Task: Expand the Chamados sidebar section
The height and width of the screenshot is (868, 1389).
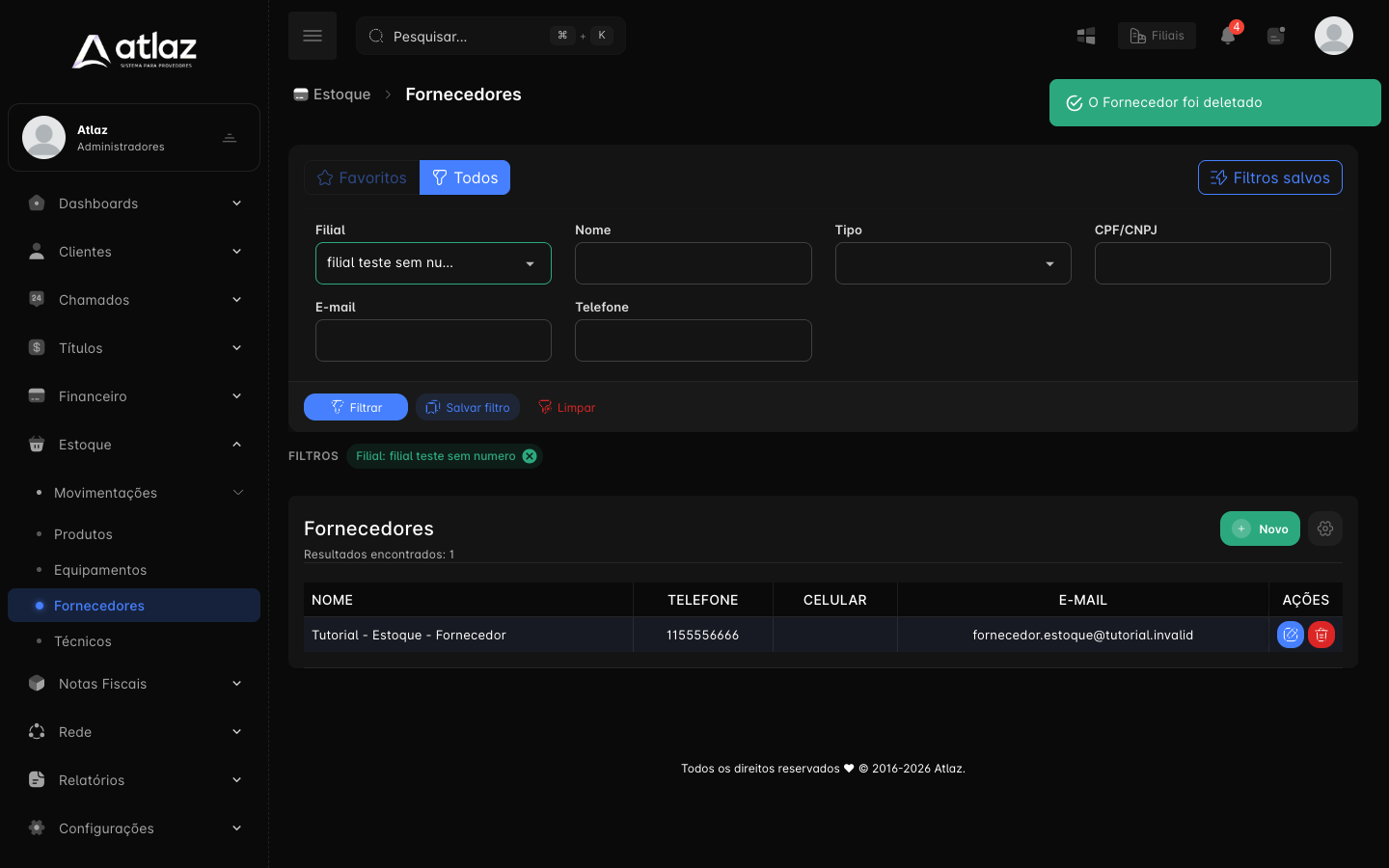Action: pyautogui.click(x=134, y=300)
